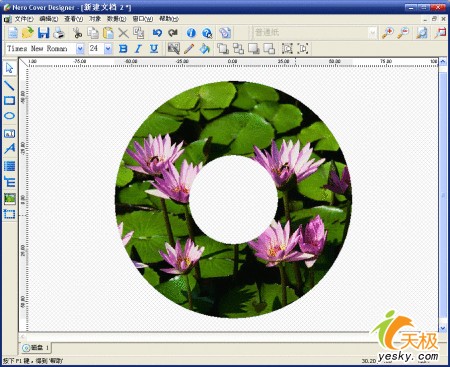This screenshot has width=450, height=367.
Task: Click the Print icon
Action: point(59,33)
